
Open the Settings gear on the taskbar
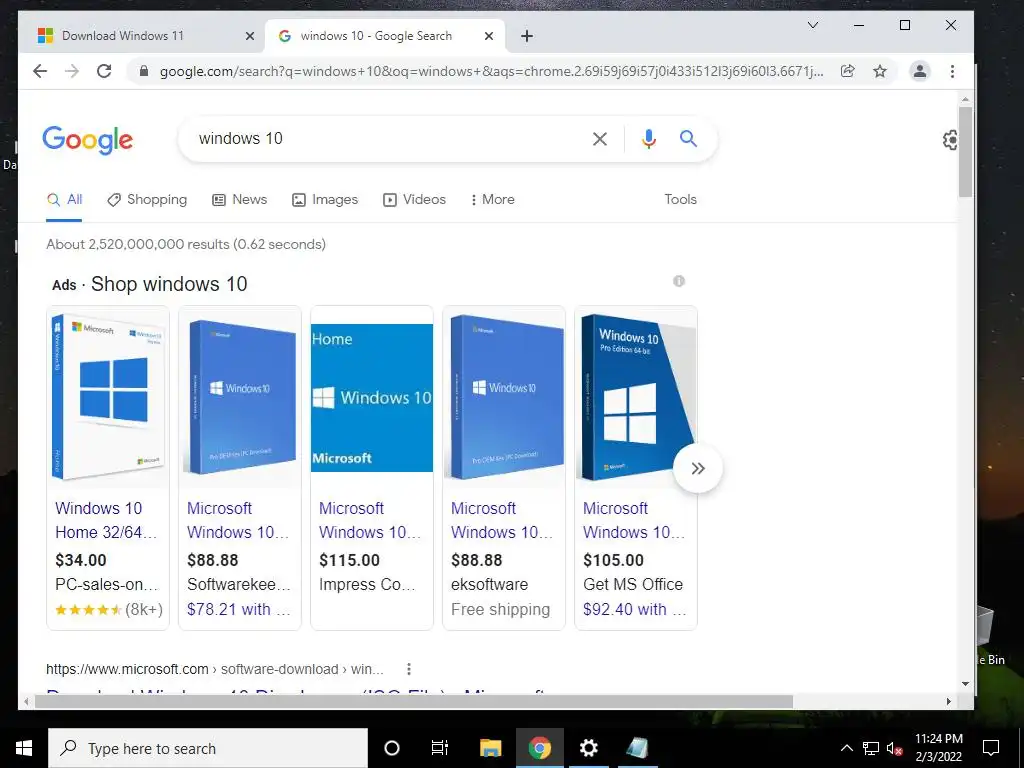588,748
